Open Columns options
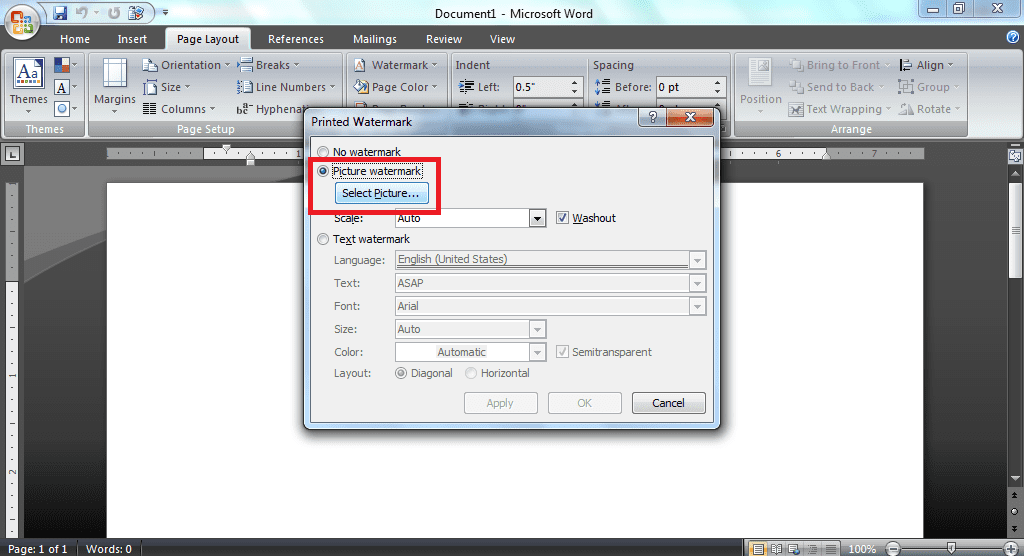The width and height of the screenshot is (1024, 556). point(179,108)
